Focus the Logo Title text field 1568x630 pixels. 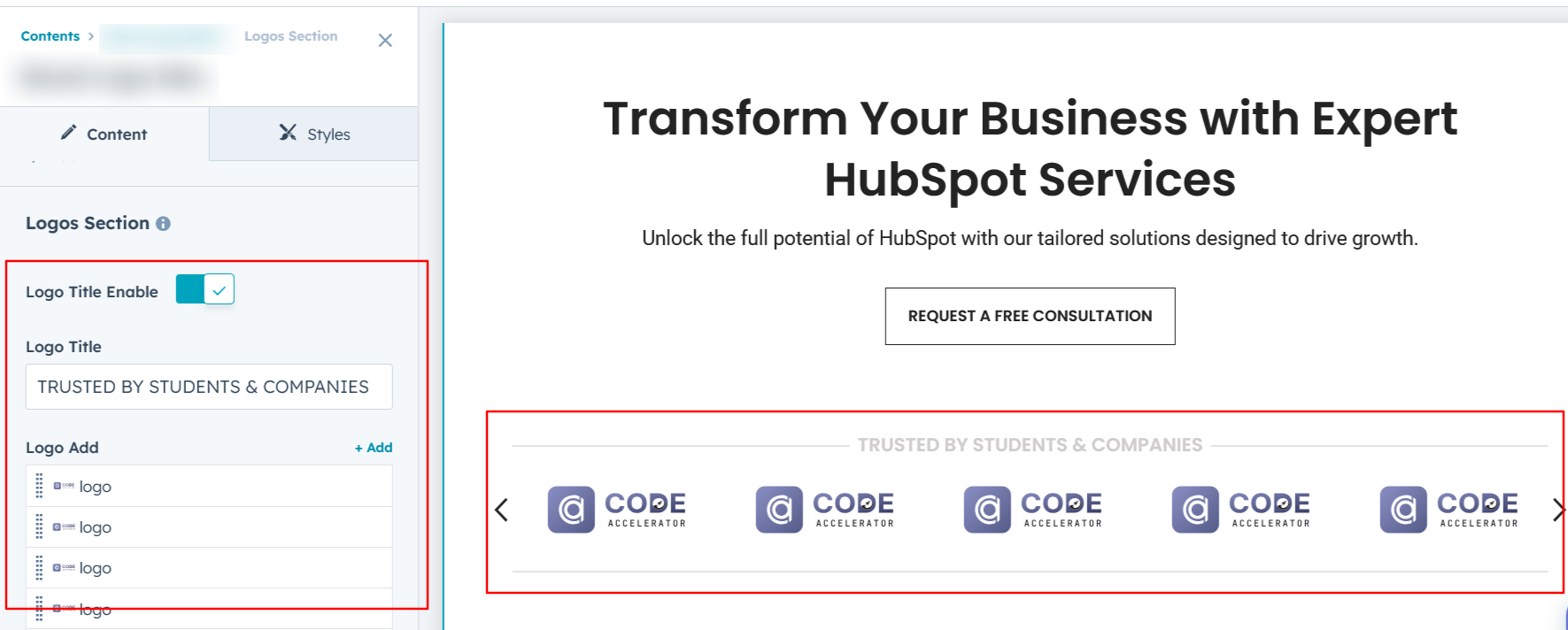[209, 387]
